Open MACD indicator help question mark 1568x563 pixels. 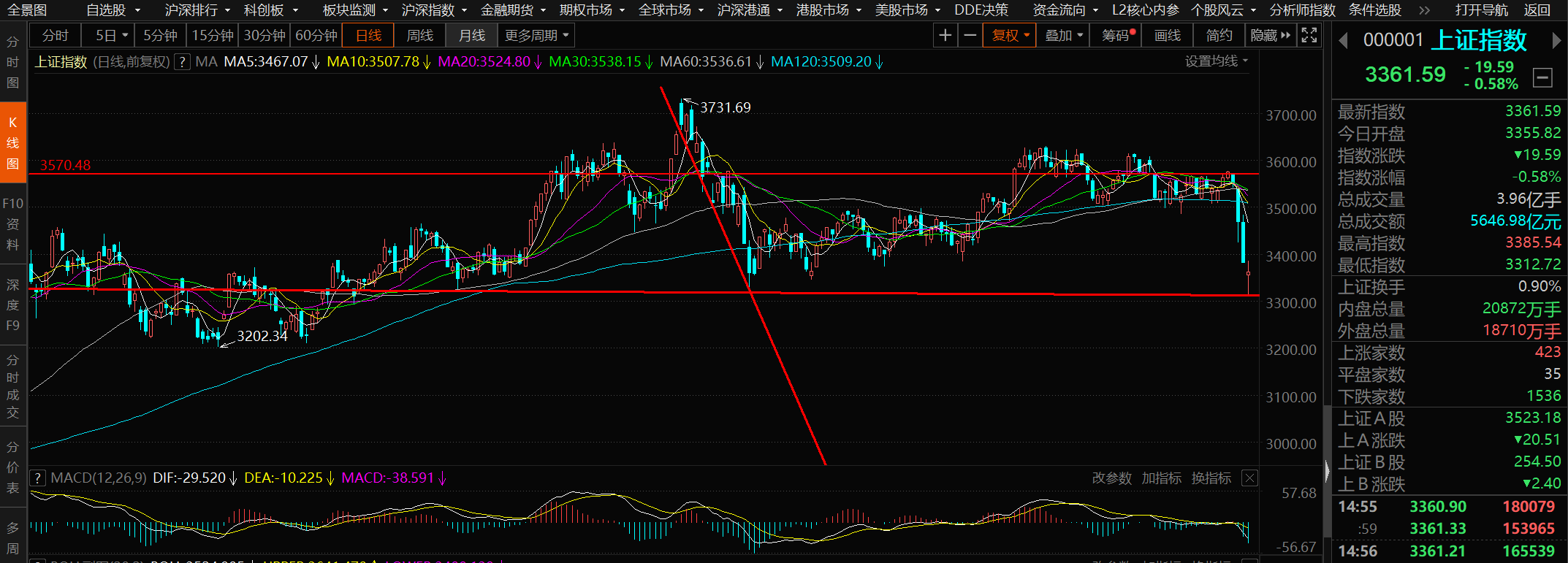[38, 478]
